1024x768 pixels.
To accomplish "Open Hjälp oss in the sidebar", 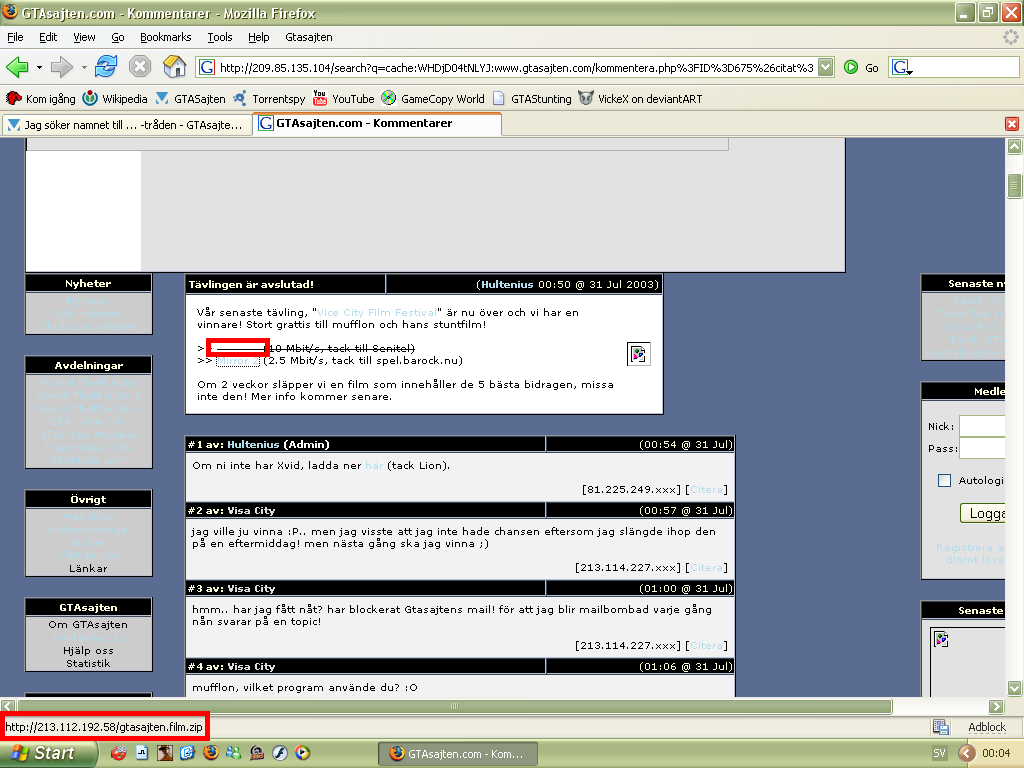I will point(88,651).
